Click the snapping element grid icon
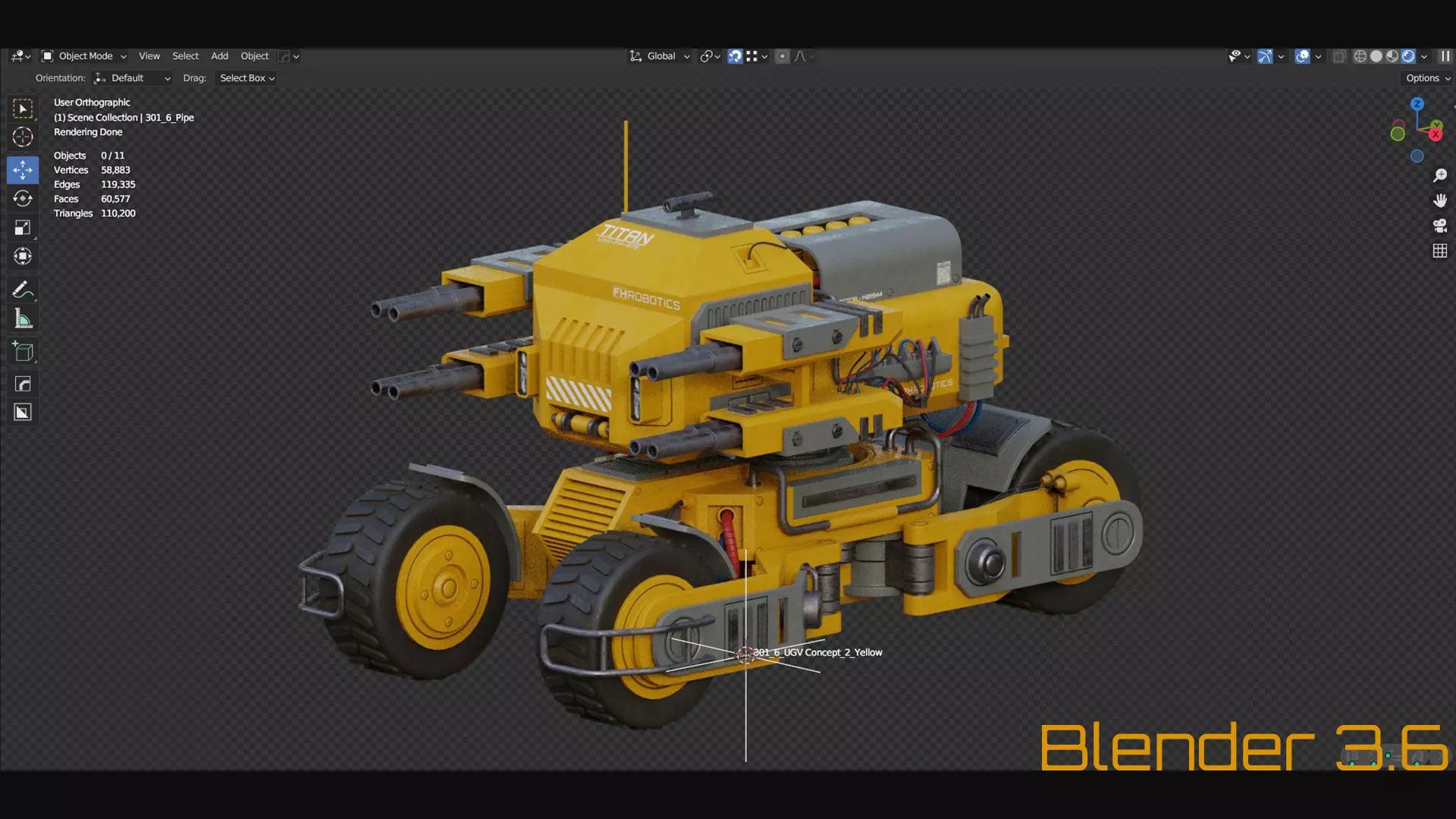The height and width of the screenshot is (819, 1456). [752, 56]
